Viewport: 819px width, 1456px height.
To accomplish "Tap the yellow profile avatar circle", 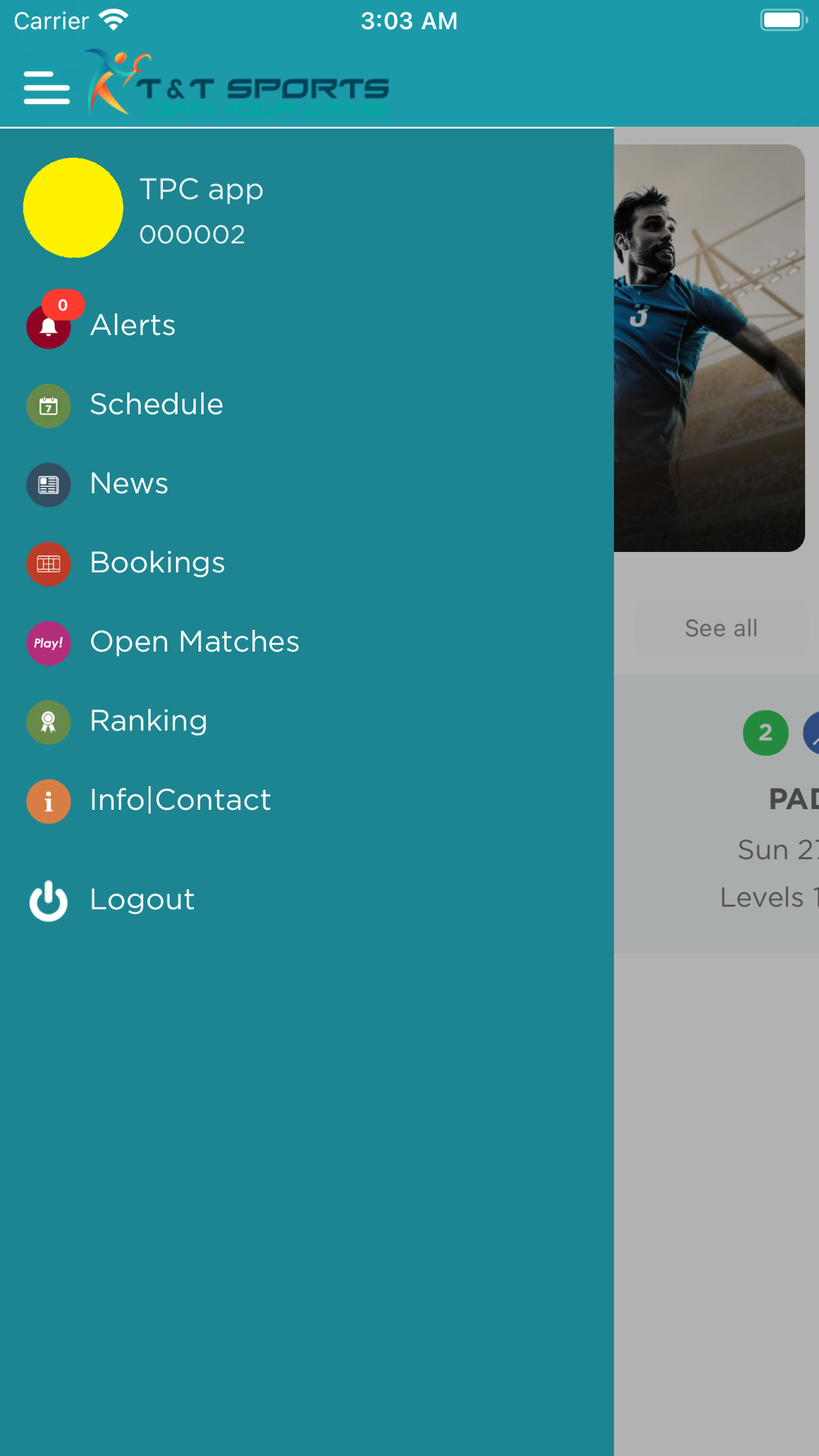I will click(x=73, y=208).
